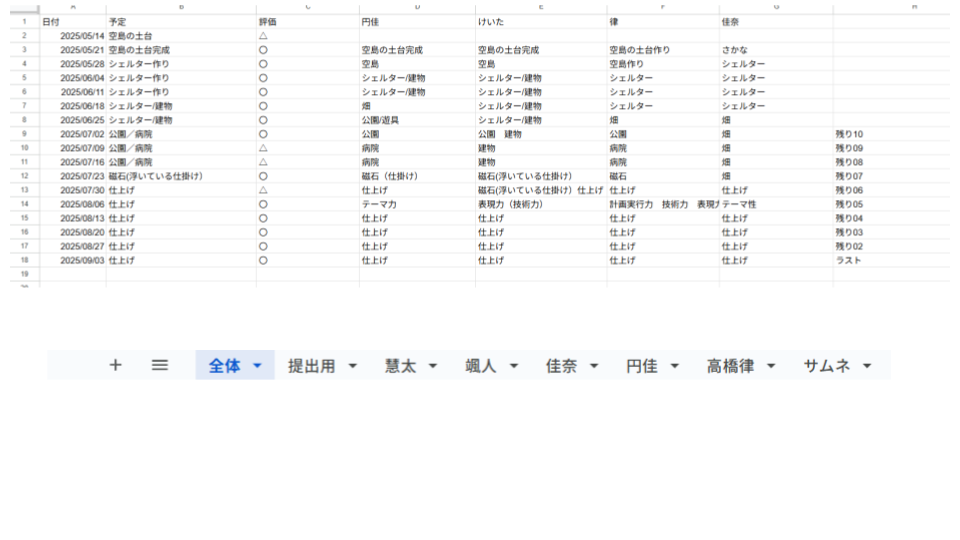Open the 佳奈 sheet tab

click(561, 366)
